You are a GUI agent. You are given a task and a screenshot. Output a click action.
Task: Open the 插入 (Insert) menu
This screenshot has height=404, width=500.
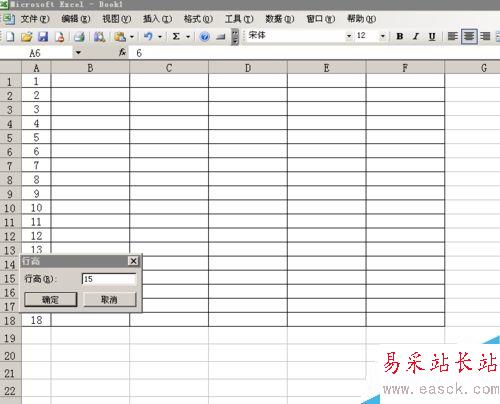tap(157, 19)
